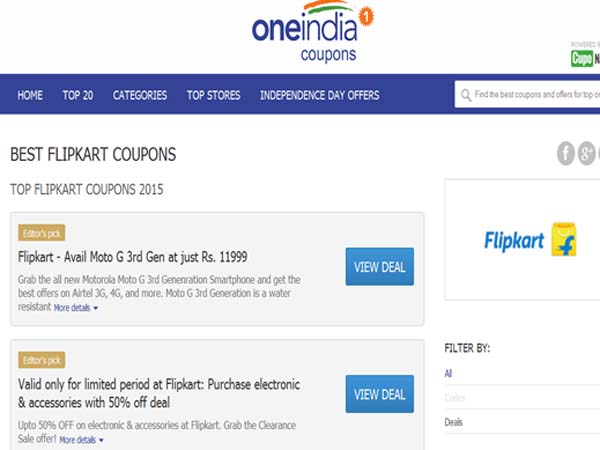Open the Categories menu
Viewport: 600px width, 450px height.
coord(140,96)
